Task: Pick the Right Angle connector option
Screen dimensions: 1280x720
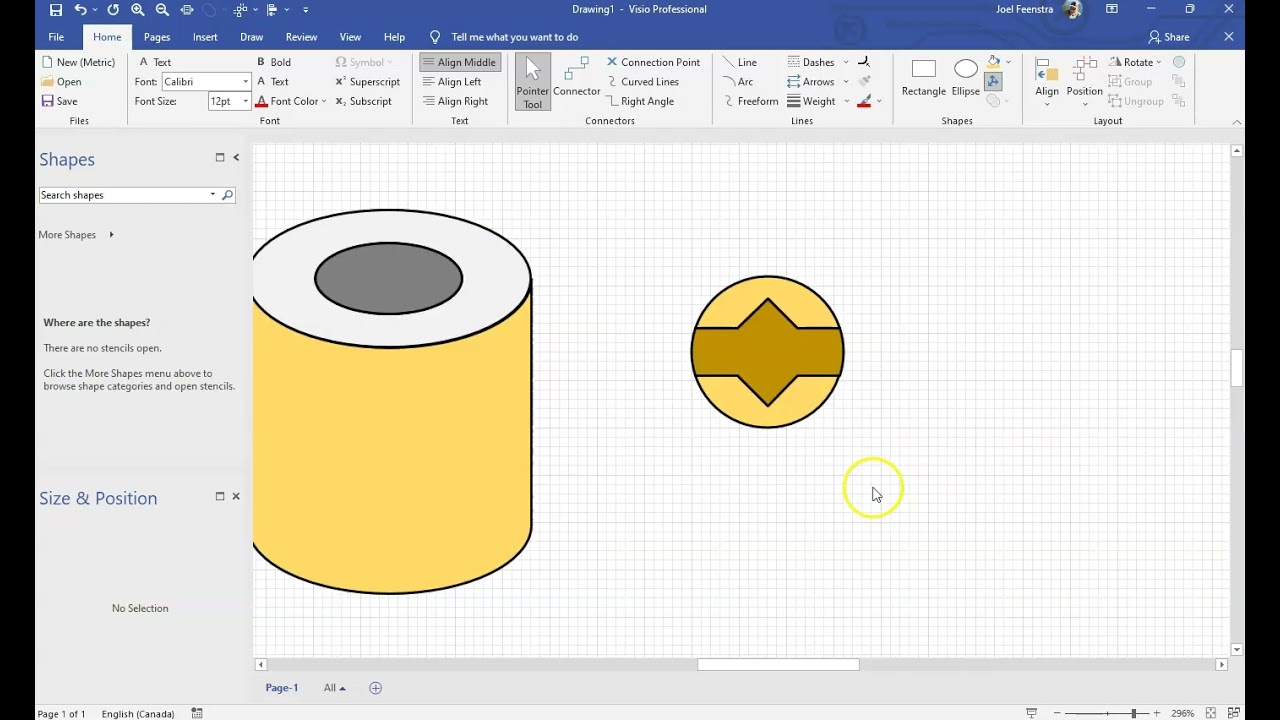Action: point(640,101)
